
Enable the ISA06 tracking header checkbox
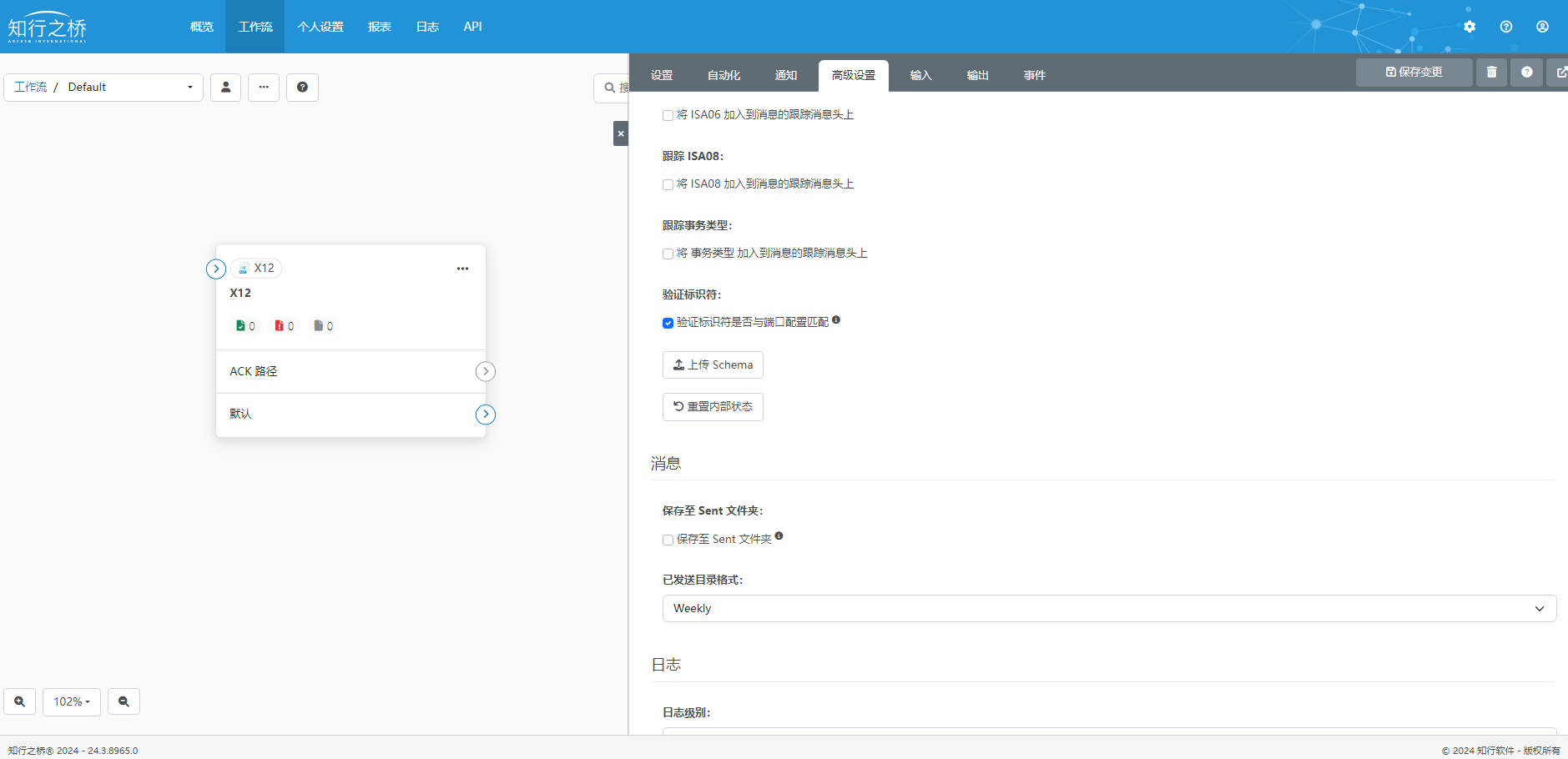668,116
